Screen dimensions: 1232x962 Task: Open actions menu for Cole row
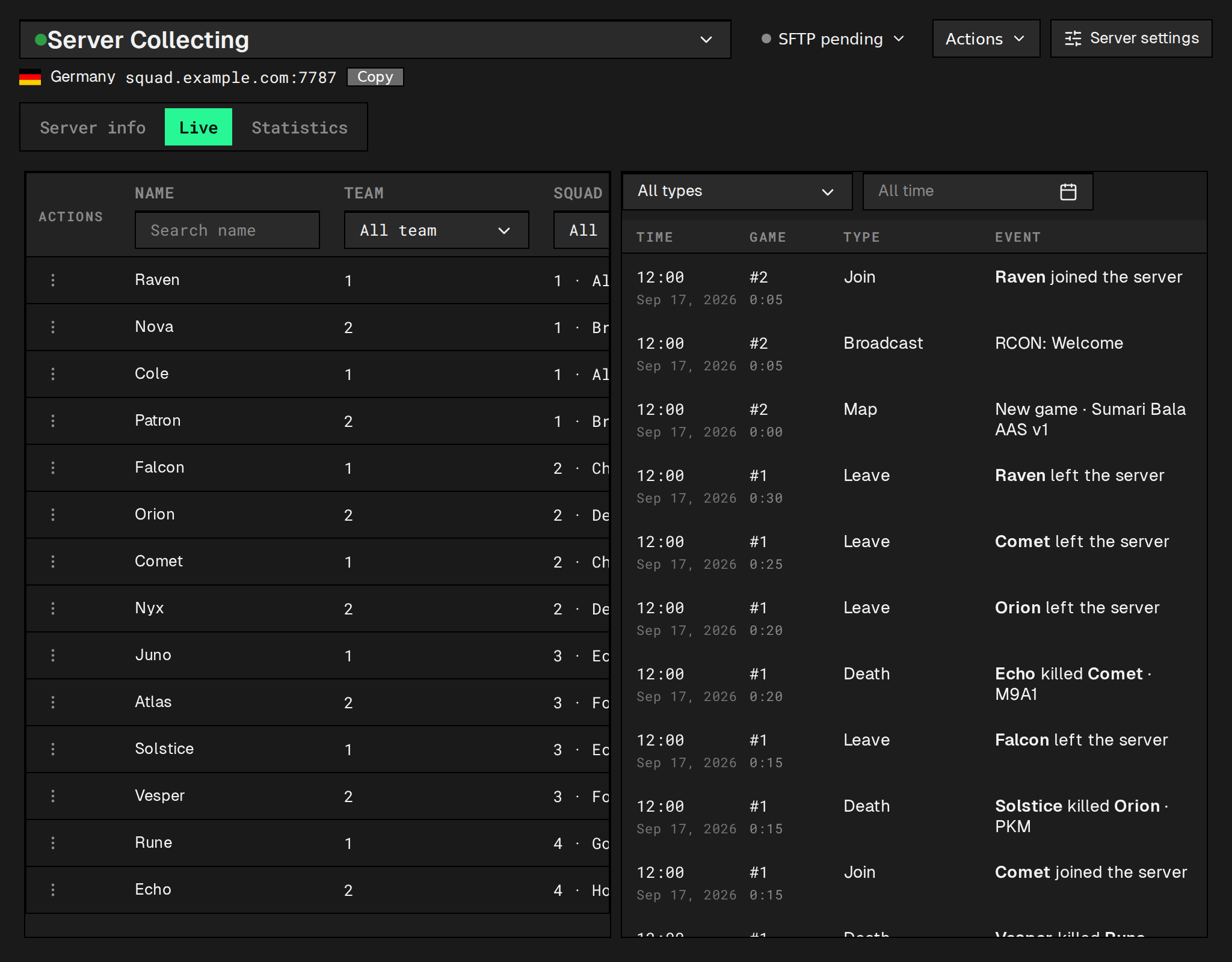pyautogui.click(x=53, y=374)
